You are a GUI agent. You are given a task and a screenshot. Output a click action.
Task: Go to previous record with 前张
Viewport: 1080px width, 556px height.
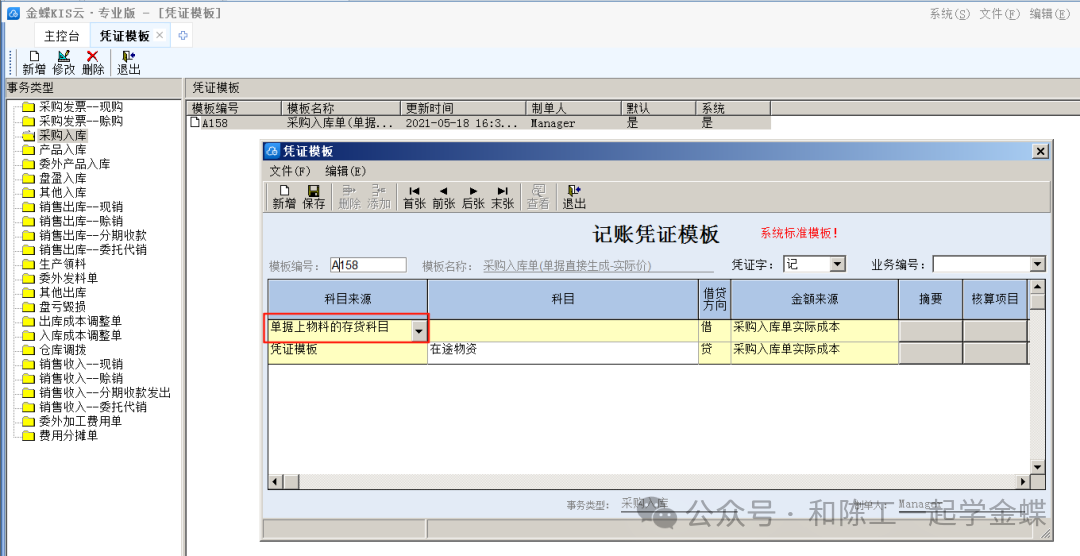pyautogui.click(x=444, y=196)
